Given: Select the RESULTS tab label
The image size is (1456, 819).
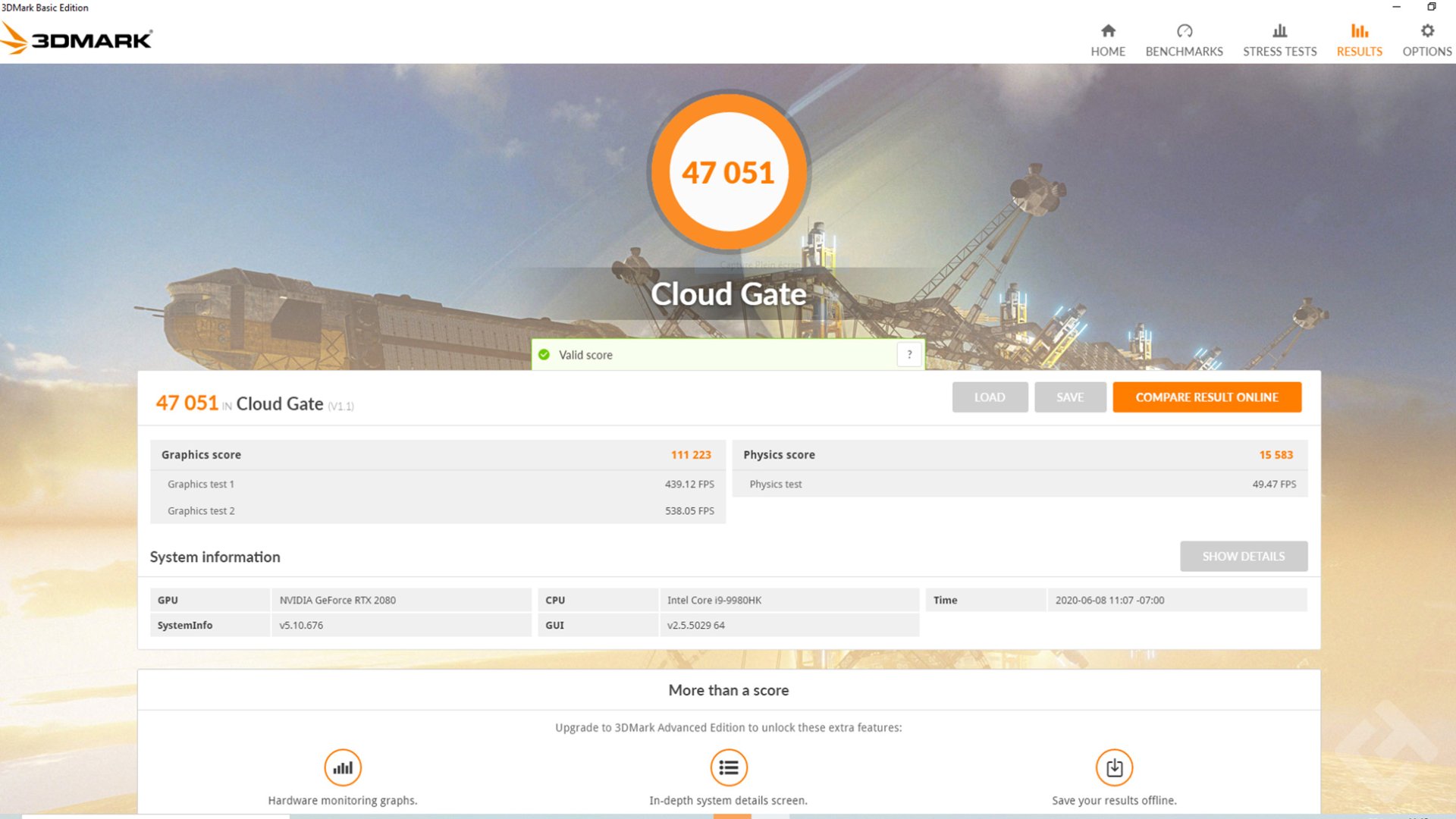Looking at the screenshot, I should (x=1360, y=52).
